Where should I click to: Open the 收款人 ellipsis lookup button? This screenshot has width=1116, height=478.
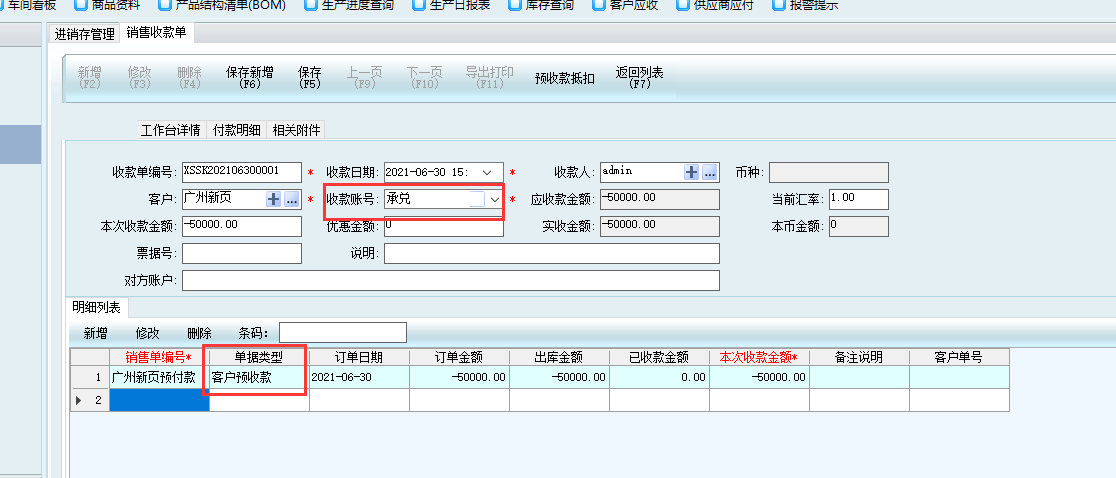click(x=710, y=173)
